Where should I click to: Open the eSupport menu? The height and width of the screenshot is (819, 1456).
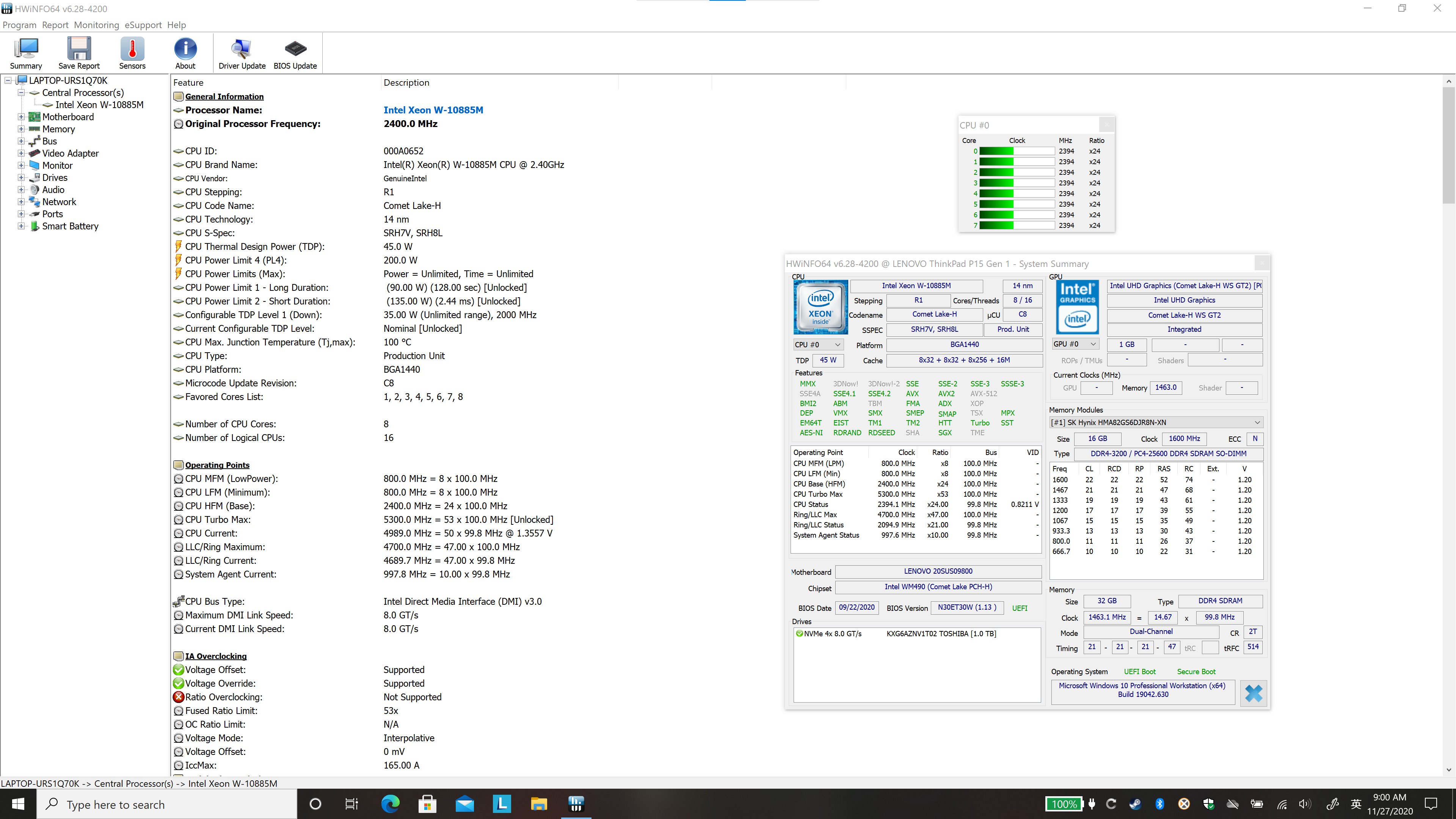pyautogui.click(x=143, y=25)
